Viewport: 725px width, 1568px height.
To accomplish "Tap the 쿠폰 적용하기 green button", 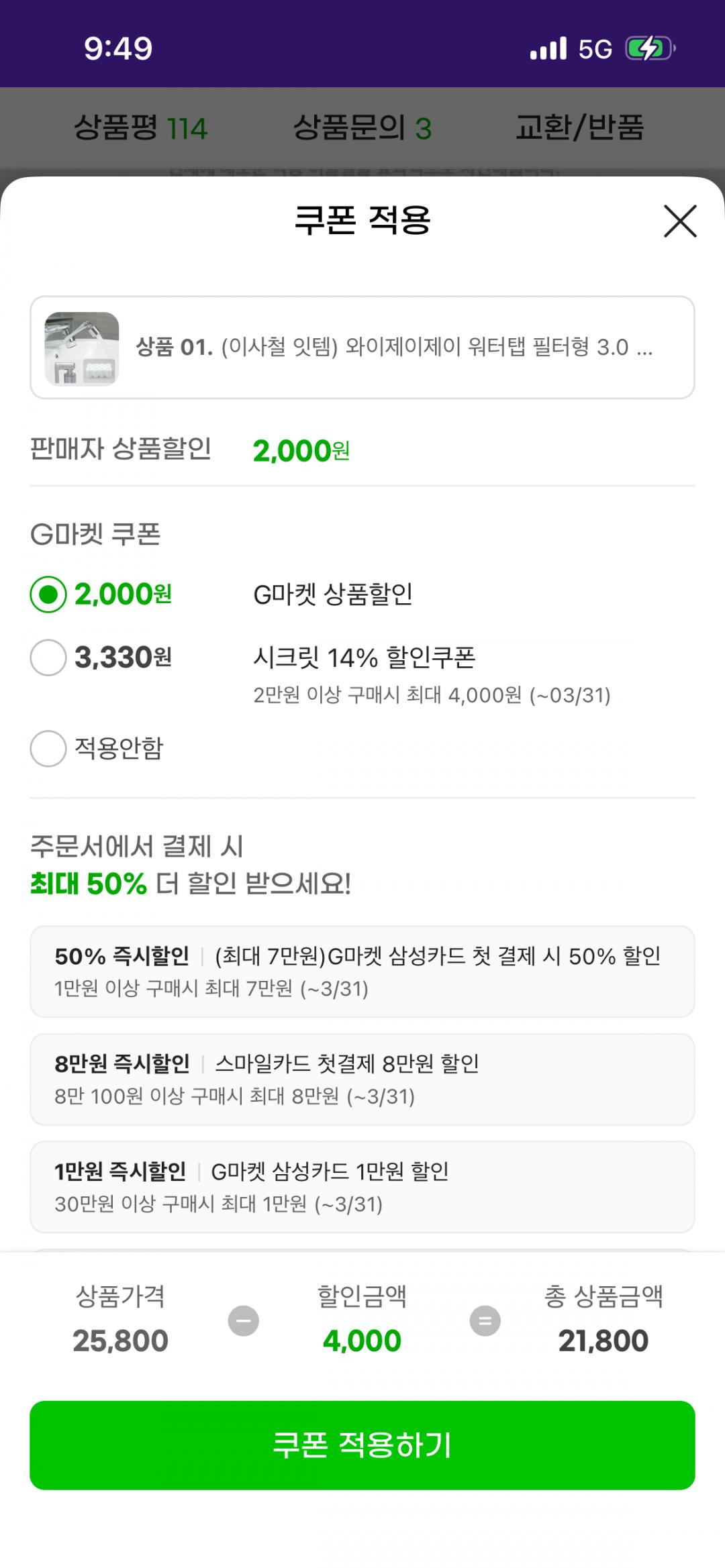I will pos(362,1445).
